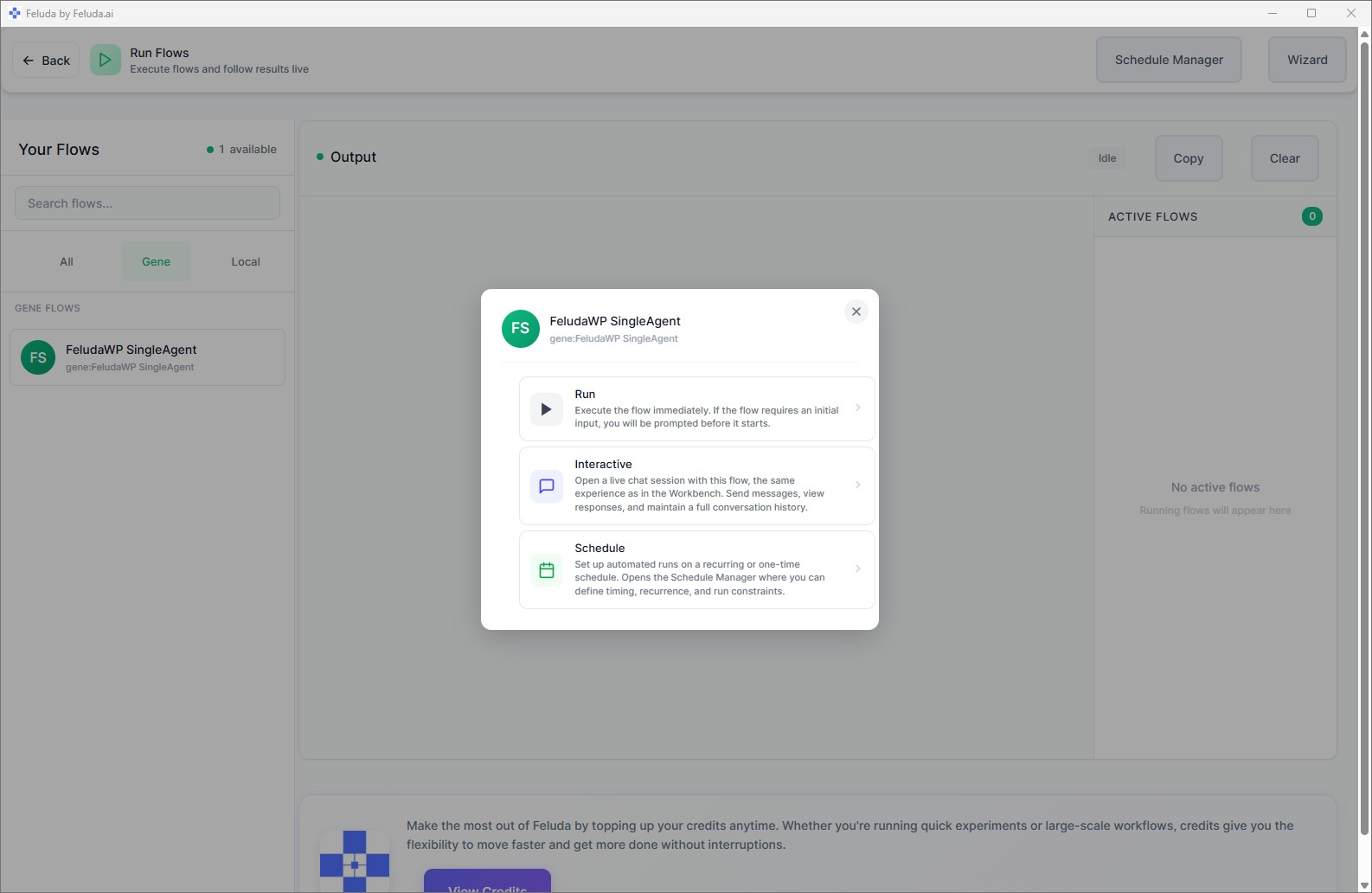1372x893 pixels.
Task: Expand the Run option chevron
Action: 857,408
